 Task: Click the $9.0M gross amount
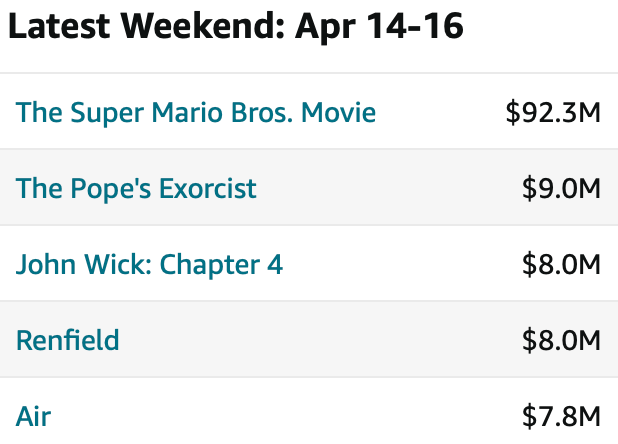(561, 188)
